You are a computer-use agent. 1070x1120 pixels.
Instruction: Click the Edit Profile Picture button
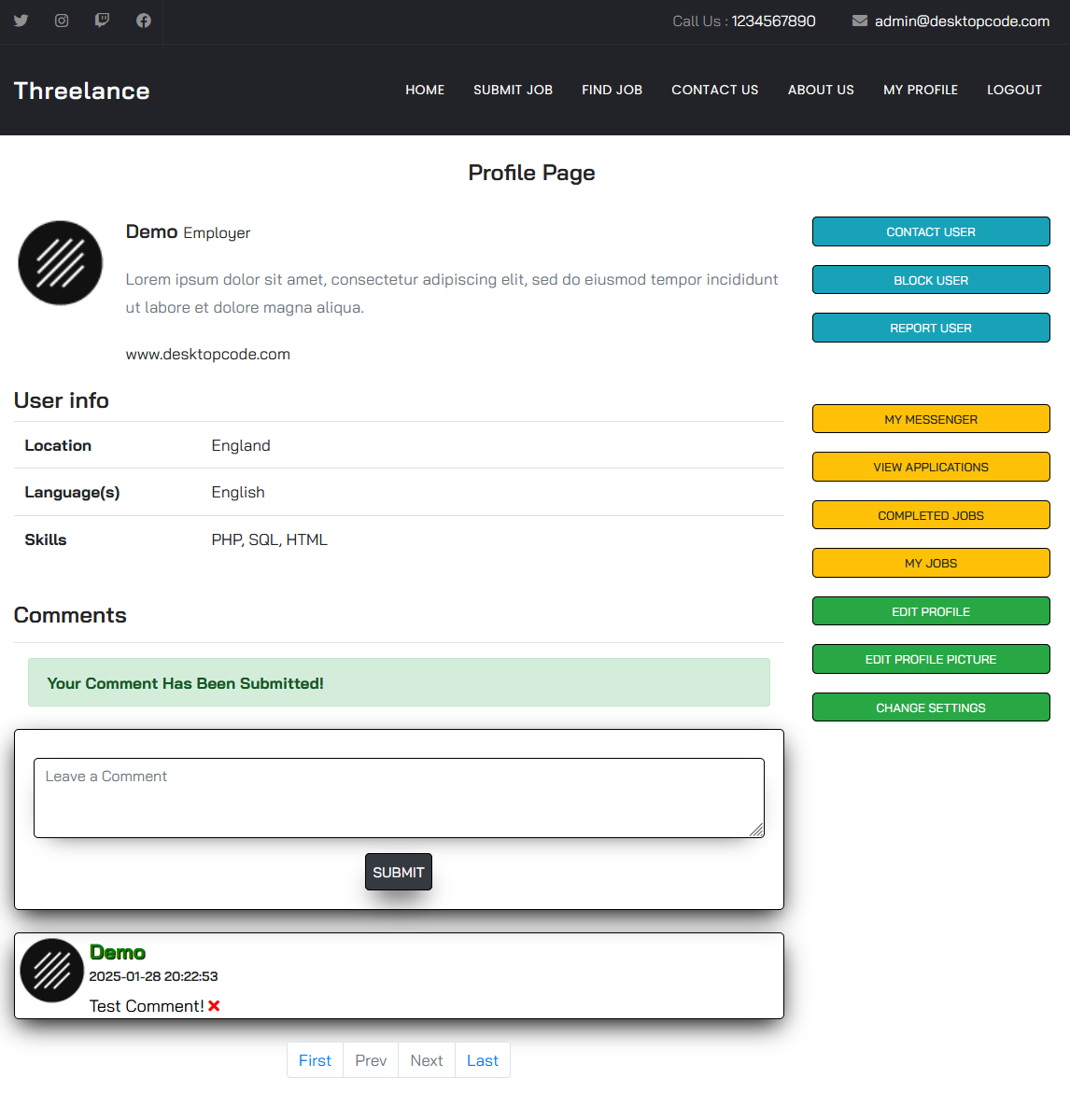[x=930, y=659]
